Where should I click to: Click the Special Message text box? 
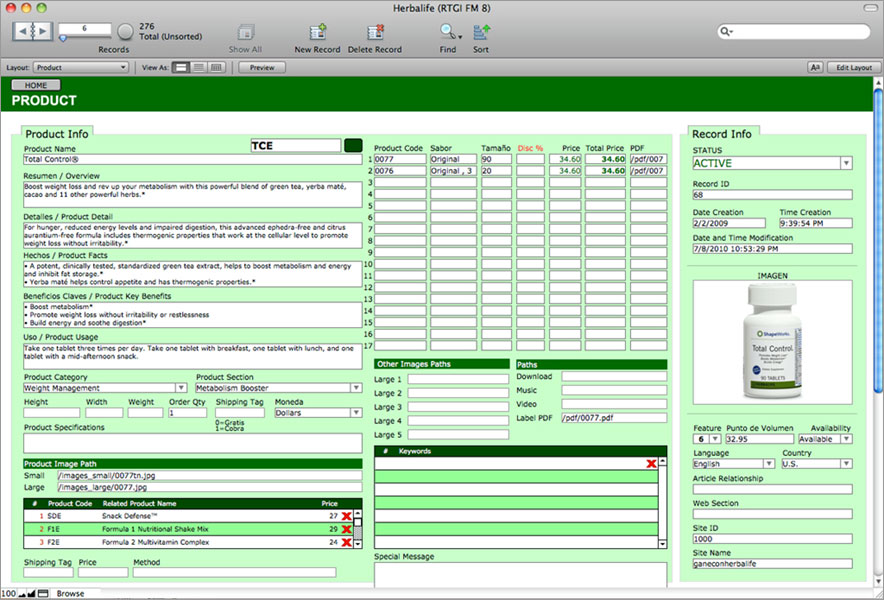click(x=520, y=574)
